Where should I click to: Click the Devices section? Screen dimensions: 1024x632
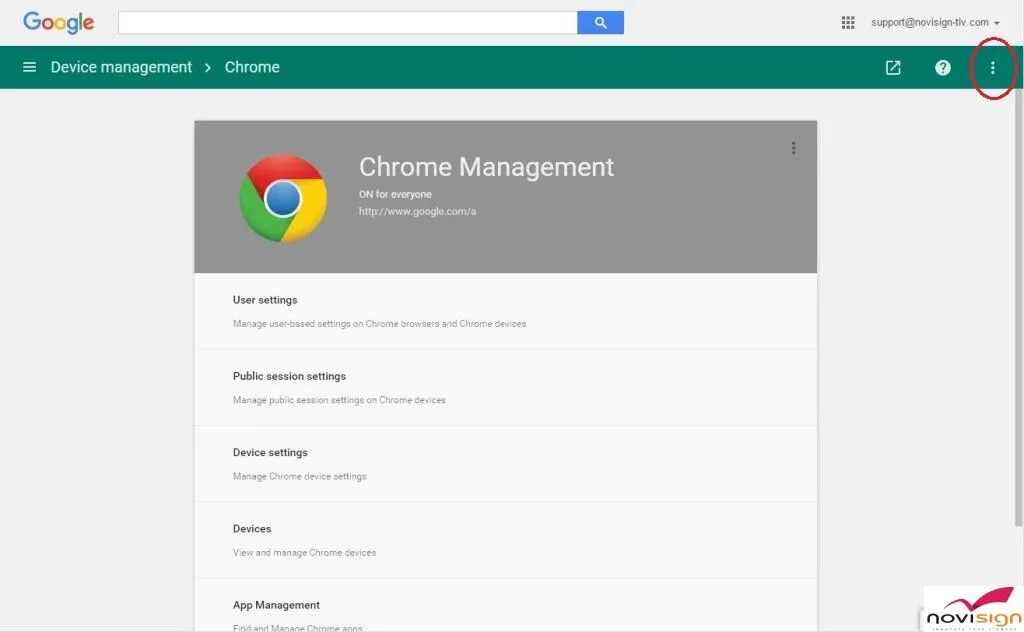(x=252, y=528)
